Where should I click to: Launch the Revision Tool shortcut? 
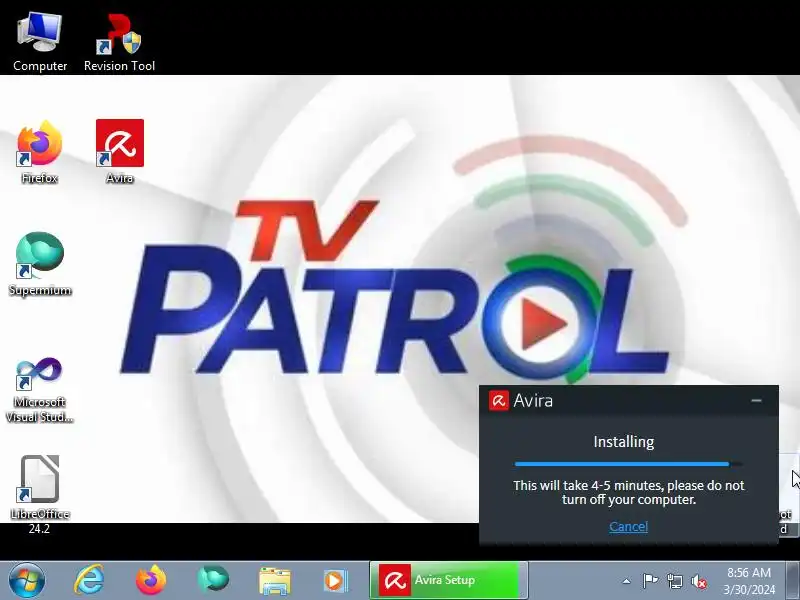pos(119,43)
